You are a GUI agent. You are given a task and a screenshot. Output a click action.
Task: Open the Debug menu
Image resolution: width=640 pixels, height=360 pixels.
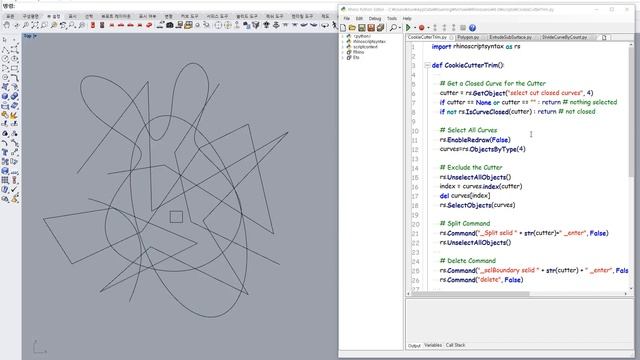click(x=375, y=18)
